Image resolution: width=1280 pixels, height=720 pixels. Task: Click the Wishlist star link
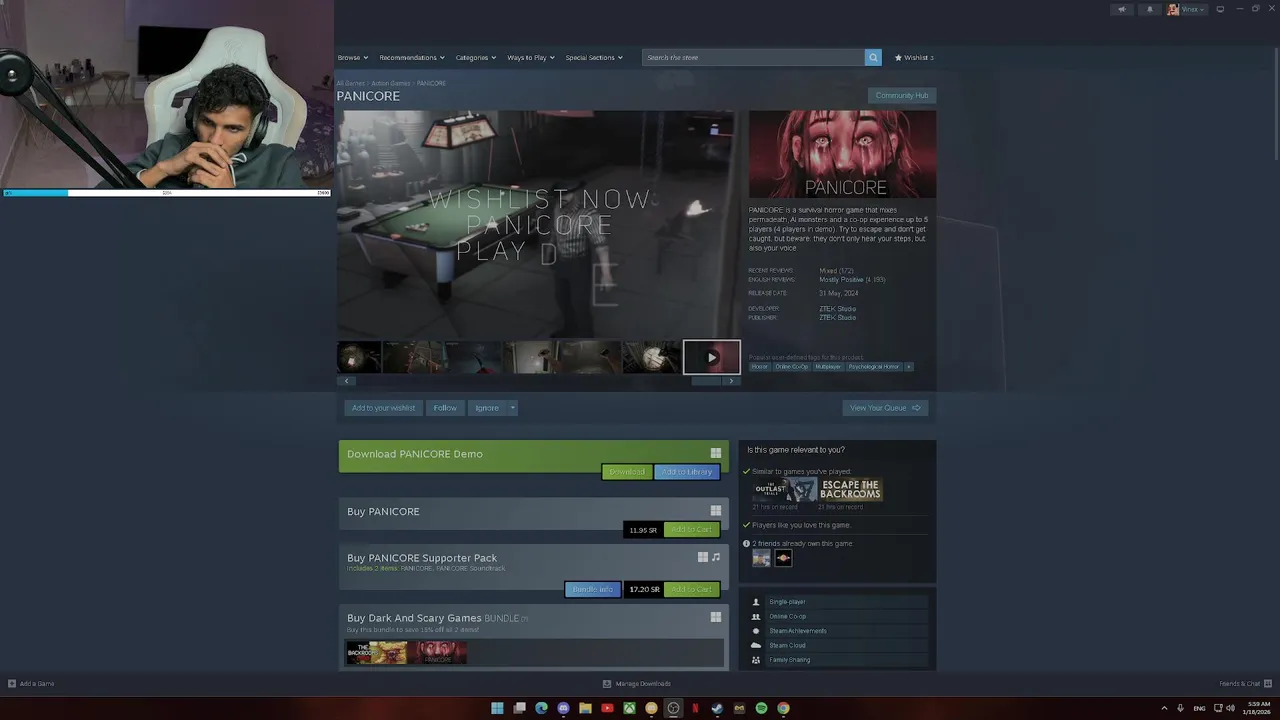914,57
